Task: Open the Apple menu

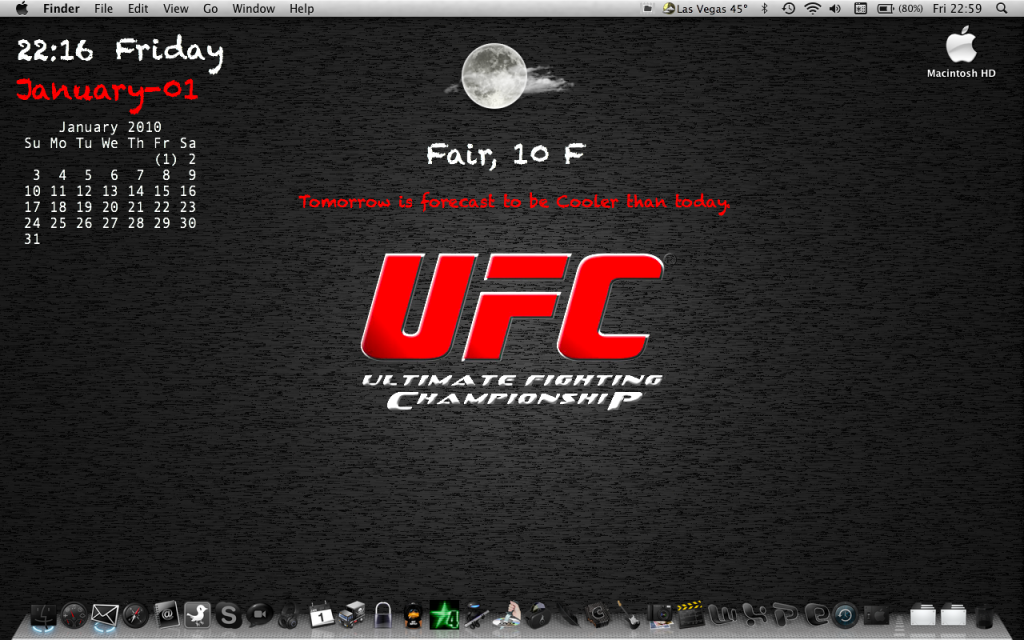Action: tap(22, 8)
